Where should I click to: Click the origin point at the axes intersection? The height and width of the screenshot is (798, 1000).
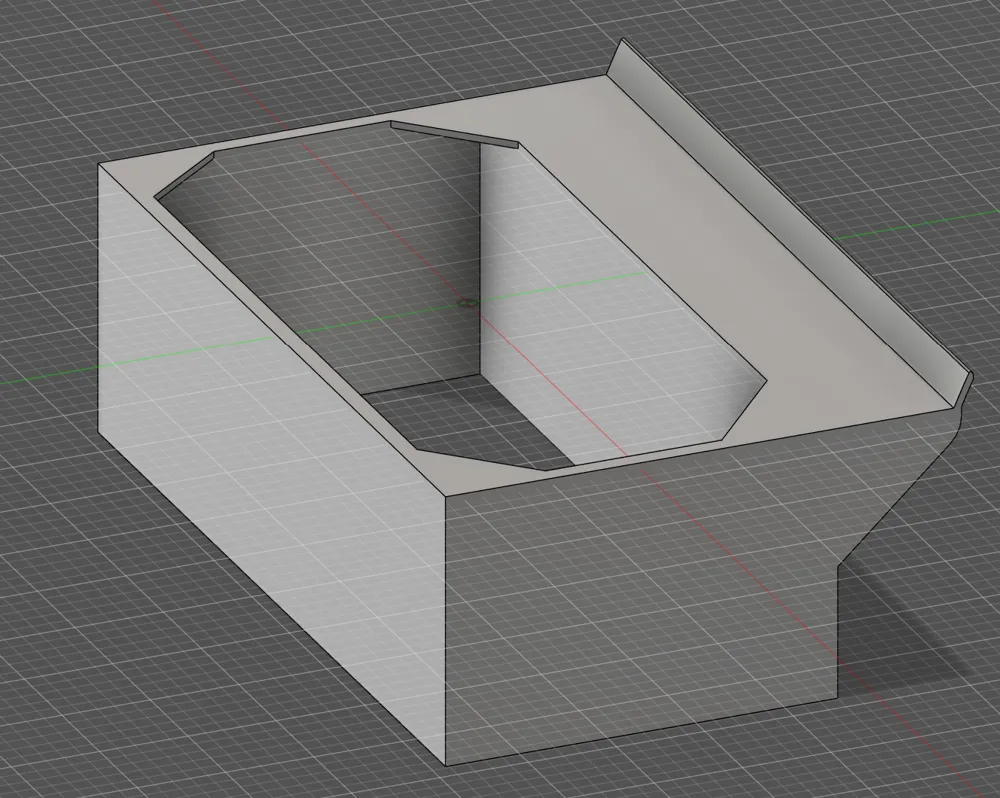[x=468, y=302]
